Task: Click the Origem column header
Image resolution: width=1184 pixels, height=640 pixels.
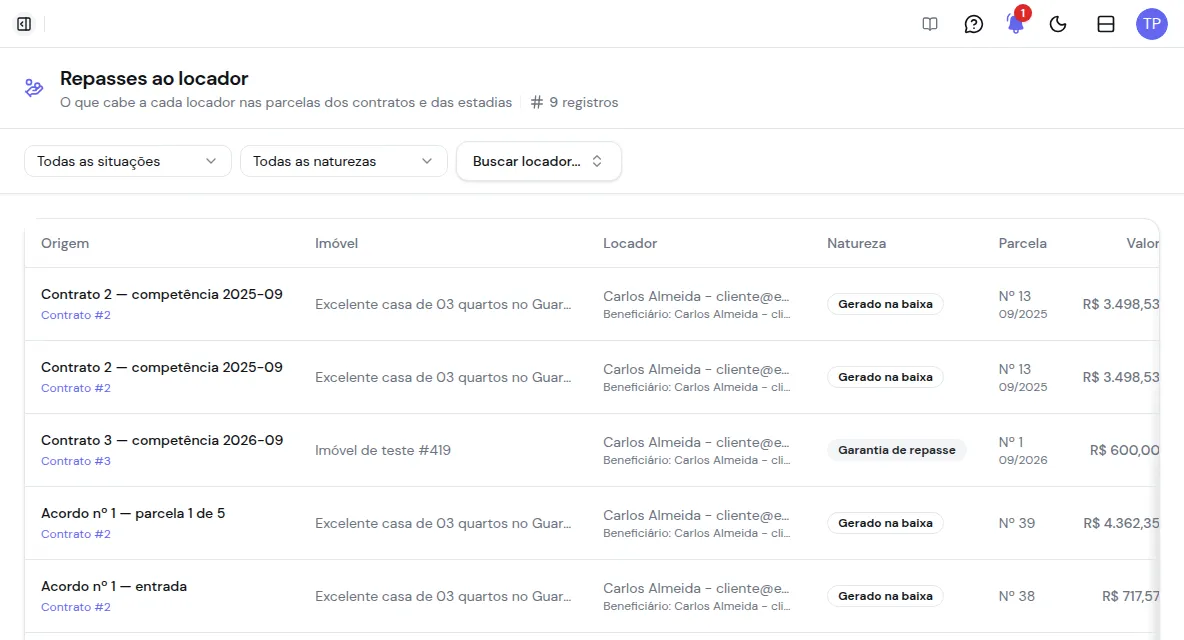Action: (65, 243)
